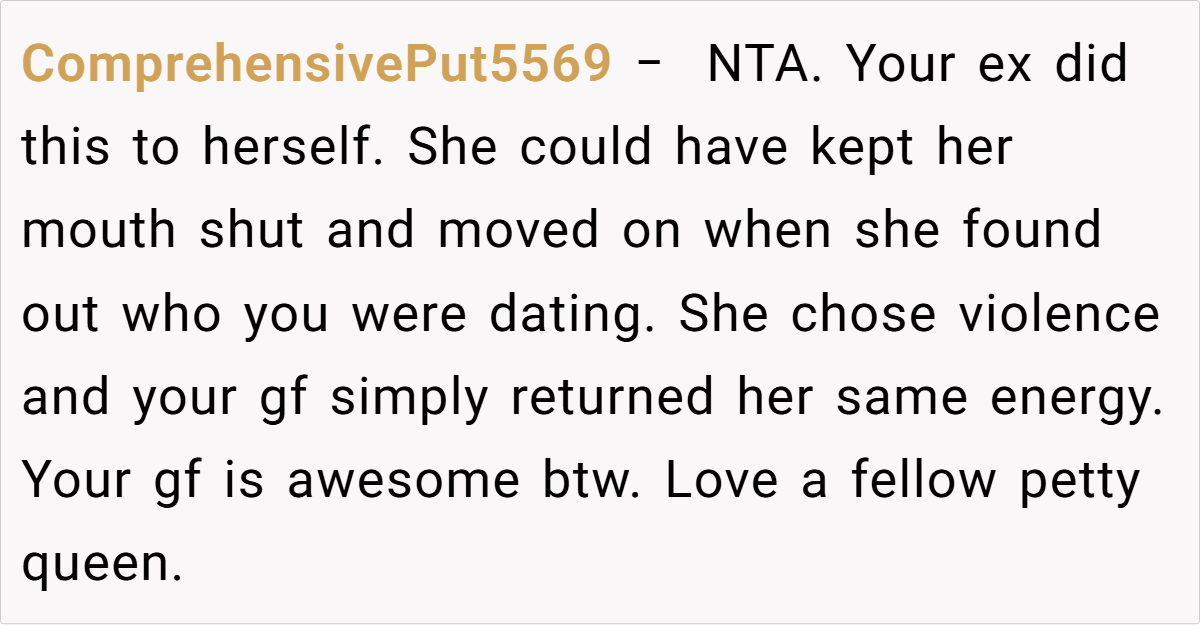Click the word "simply" in the comment
This screenshot has width=1200, height=625.
pos(410,400)
